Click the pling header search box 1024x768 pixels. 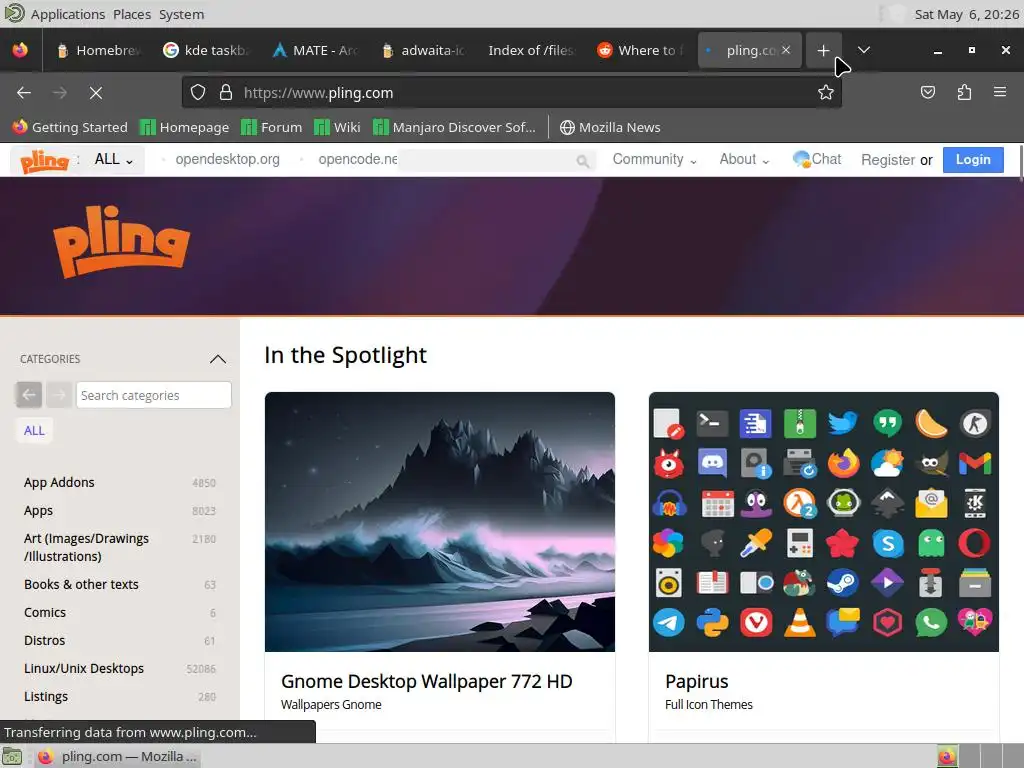pos(496,161)
